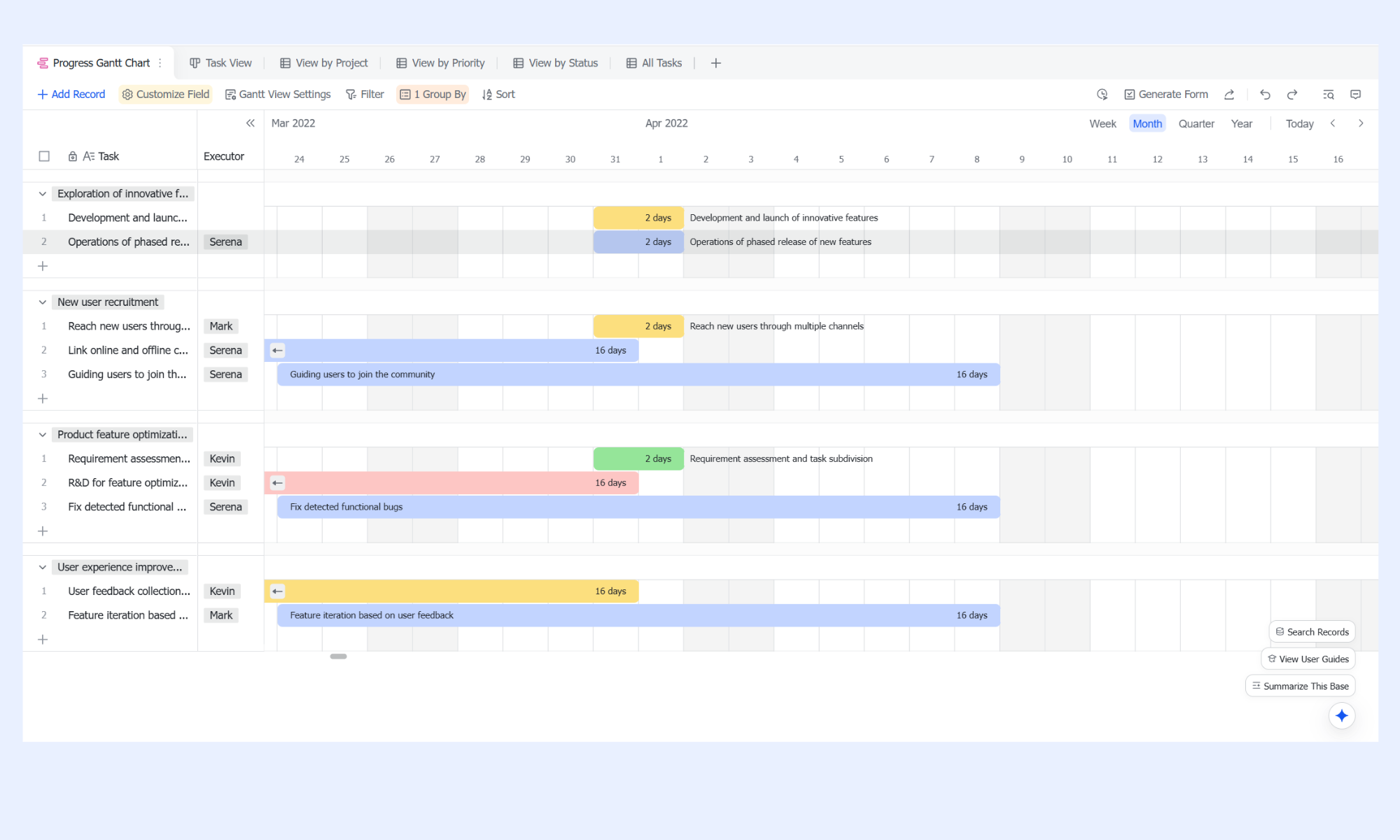Click the Sort toolbar button
Viewport: 1400px width, 840px height.
click(x=498, y=94)
